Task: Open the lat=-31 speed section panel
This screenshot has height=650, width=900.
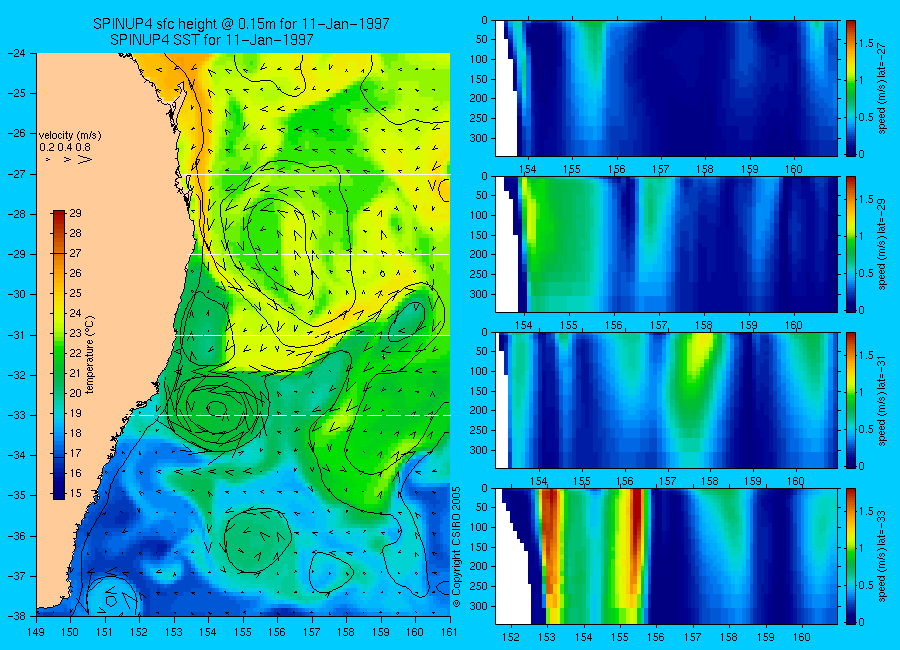Action: [666, 400]
